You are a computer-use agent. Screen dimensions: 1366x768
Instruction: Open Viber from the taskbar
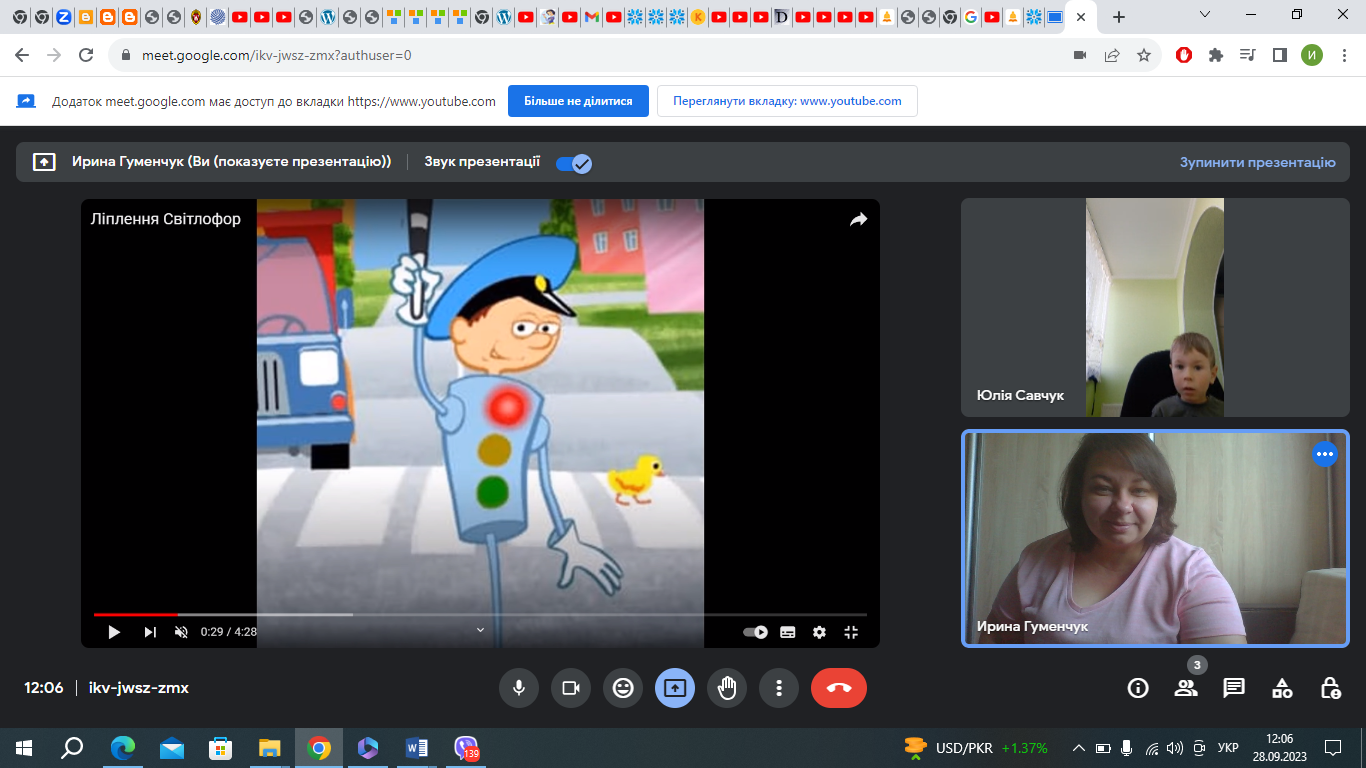tap(466, 747)
